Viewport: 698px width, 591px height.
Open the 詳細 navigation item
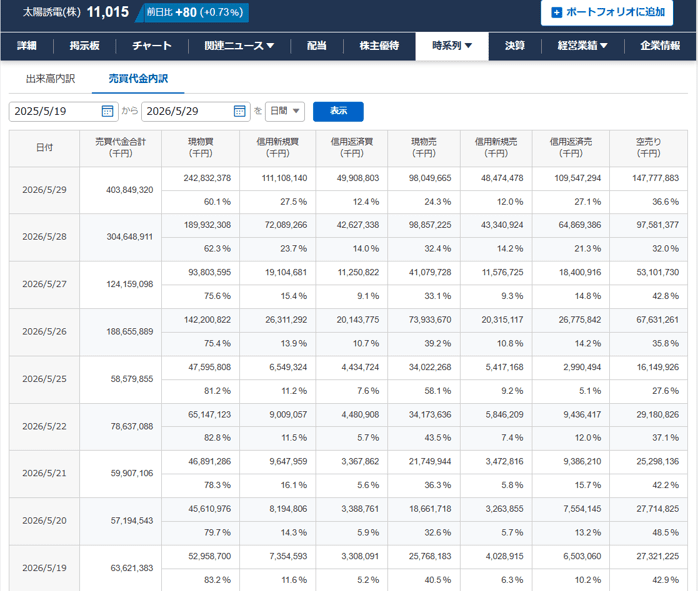tap(27, 45)
